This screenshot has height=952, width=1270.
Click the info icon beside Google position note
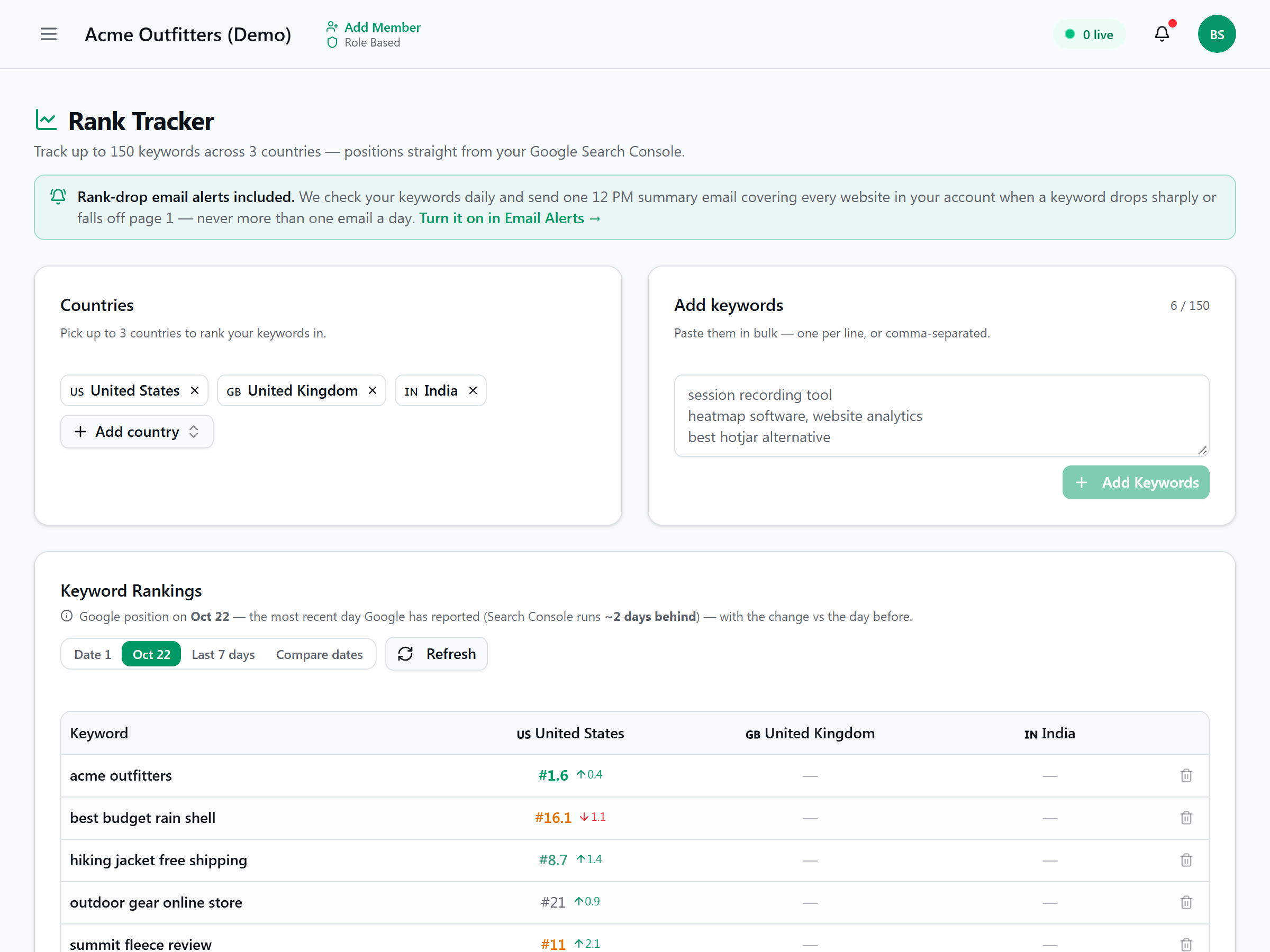67,616
